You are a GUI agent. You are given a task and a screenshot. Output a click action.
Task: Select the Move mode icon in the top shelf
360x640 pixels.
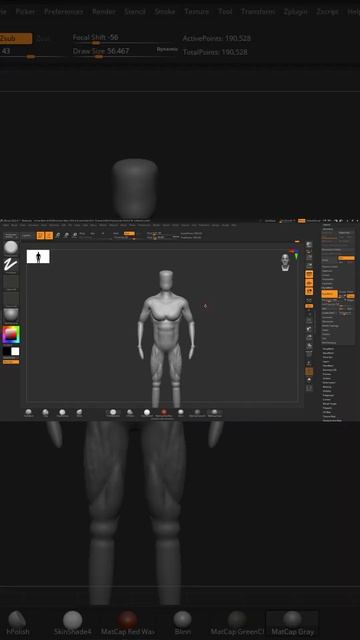58,236
